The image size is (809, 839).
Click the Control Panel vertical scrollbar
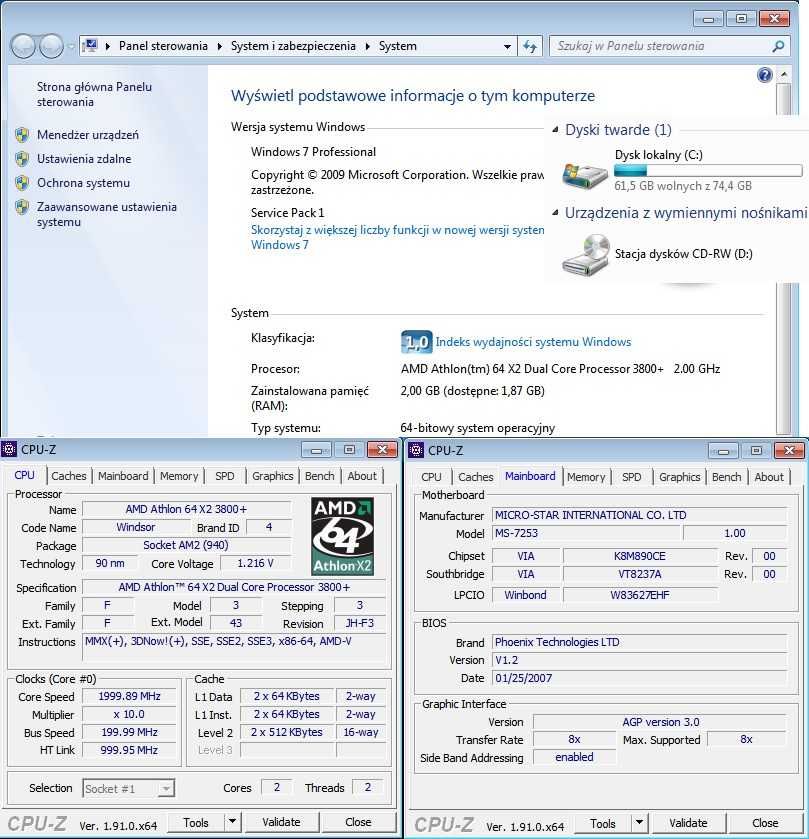pyautogui.click(x=784, y=257)
